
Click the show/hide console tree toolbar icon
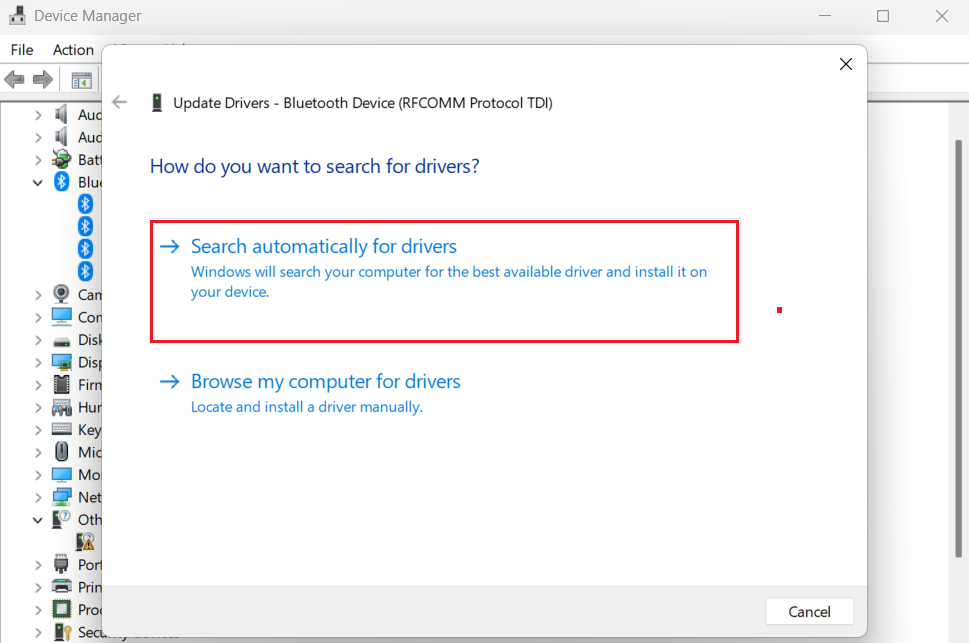tap(81, 80)
